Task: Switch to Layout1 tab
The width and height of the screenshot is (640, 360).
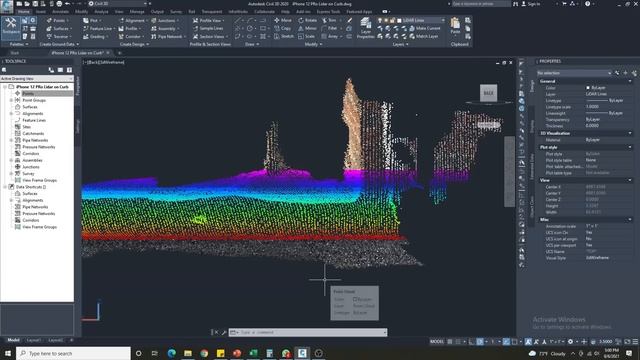Action: click(x=33, y=340)
